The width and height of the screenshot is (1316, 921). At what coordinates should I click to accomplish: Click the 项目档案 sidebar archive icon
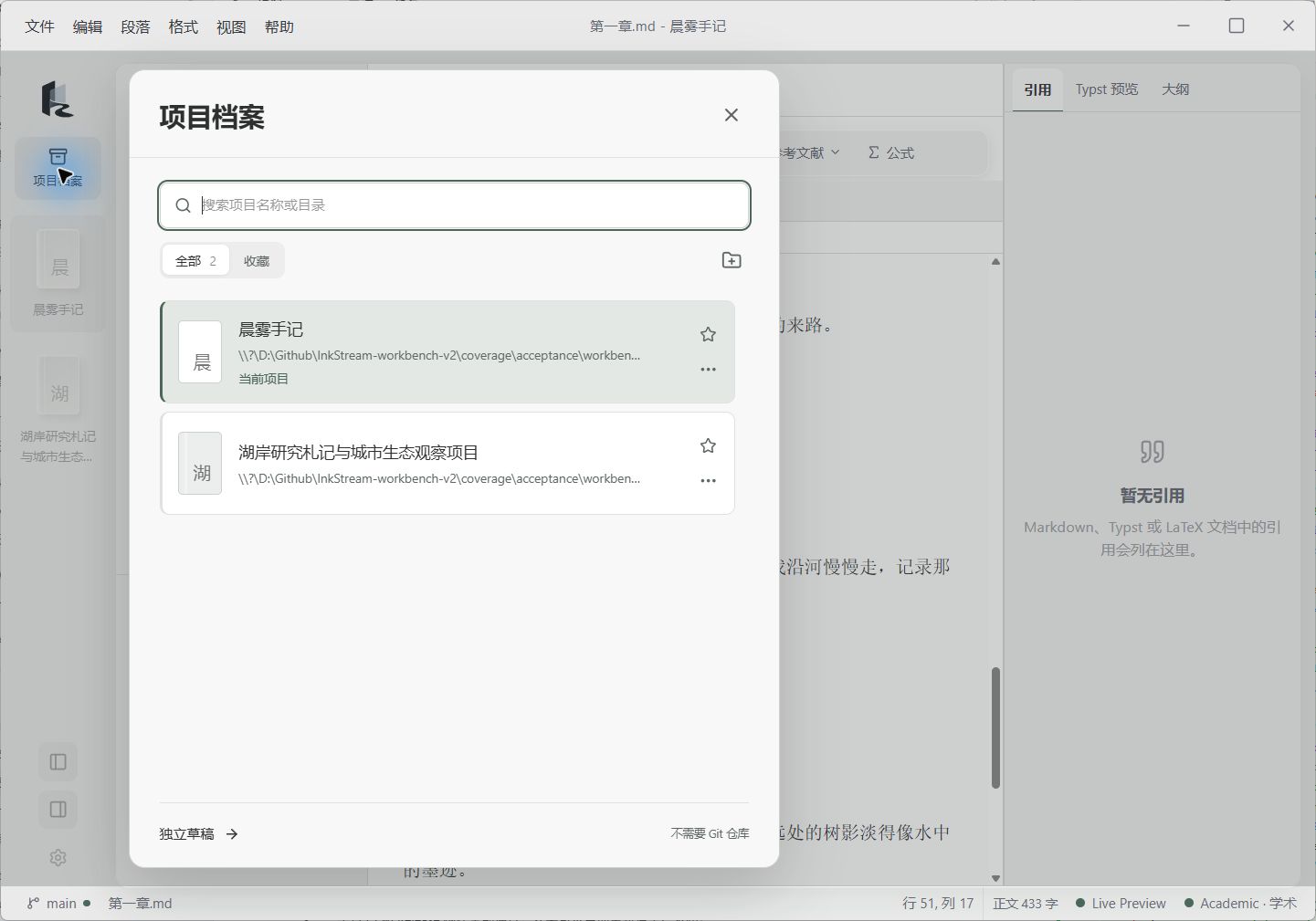point(58,168)
